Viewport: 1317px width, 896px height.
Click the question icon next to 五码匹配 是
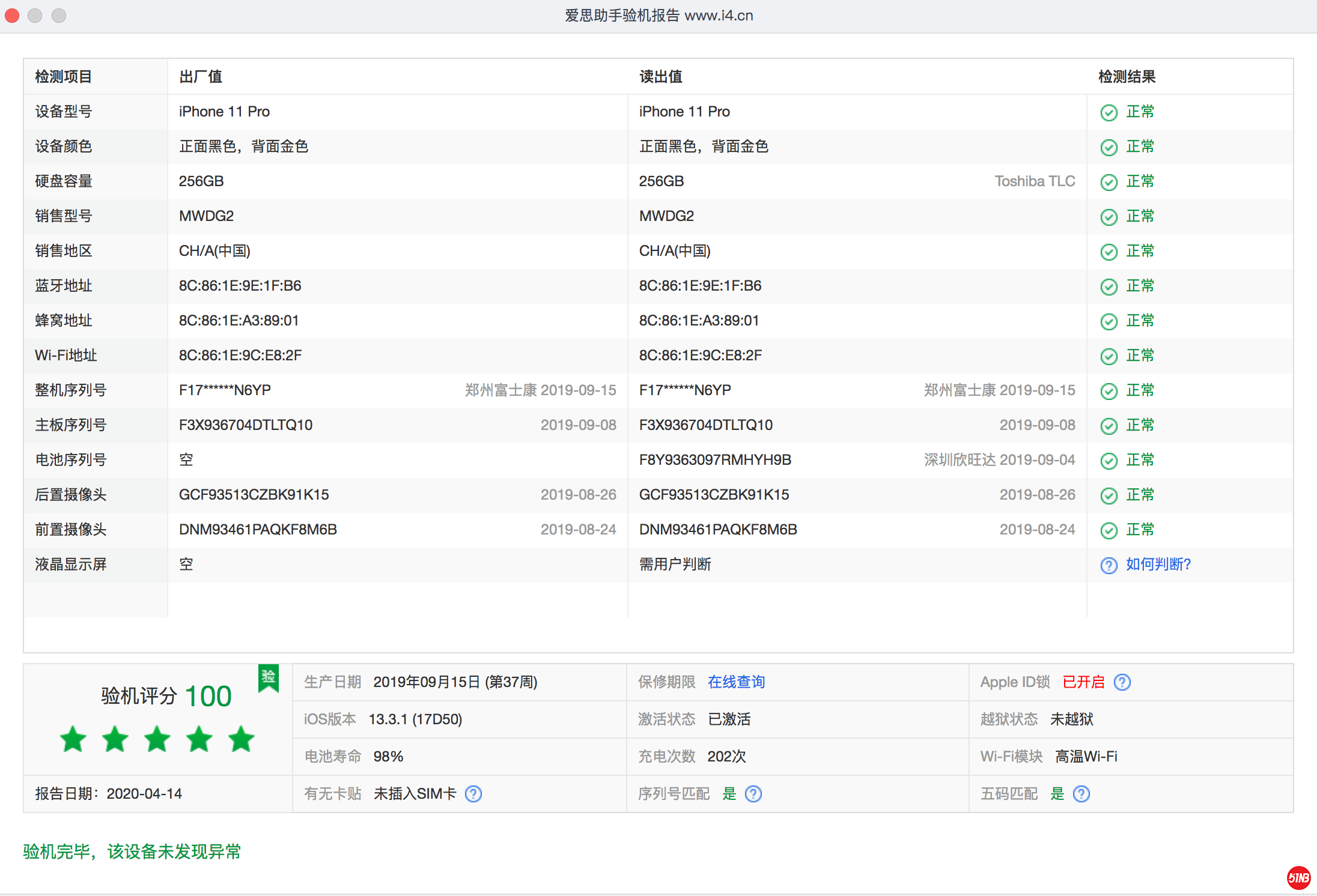[1081, 793]
